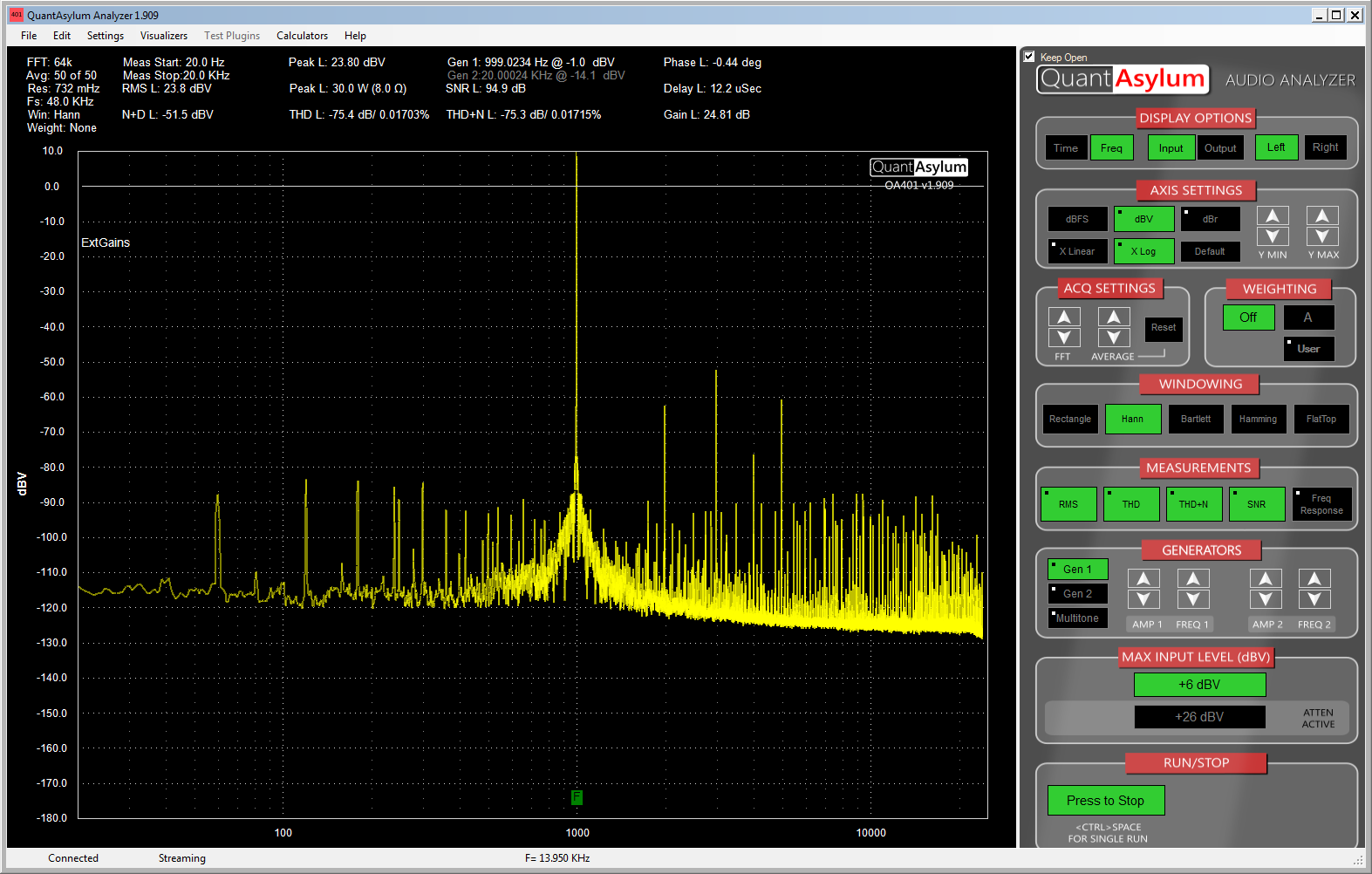Click the THD L readout value
This screenshot has width=1372, height=874.
(x=359, y=114)
